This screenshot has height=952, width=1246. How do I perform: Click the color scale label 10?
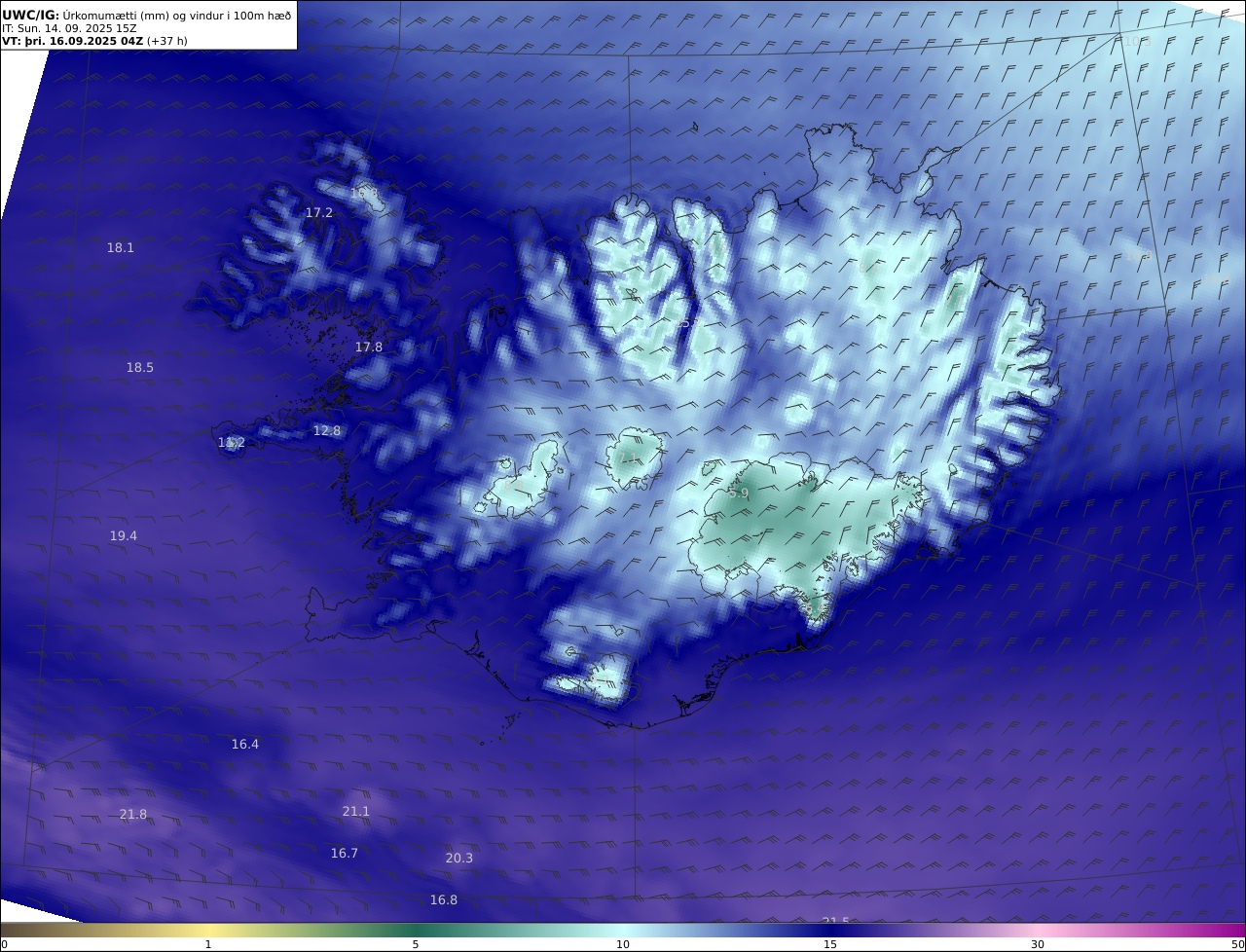pos(623,944)
